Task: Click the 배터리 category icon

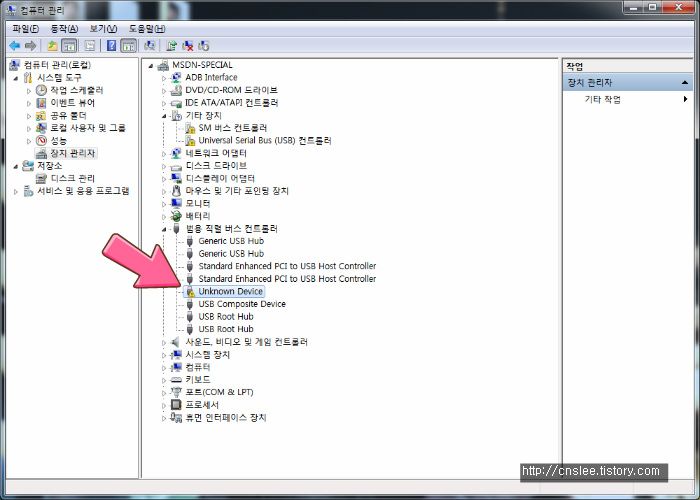Action: (x=176, y=216)
